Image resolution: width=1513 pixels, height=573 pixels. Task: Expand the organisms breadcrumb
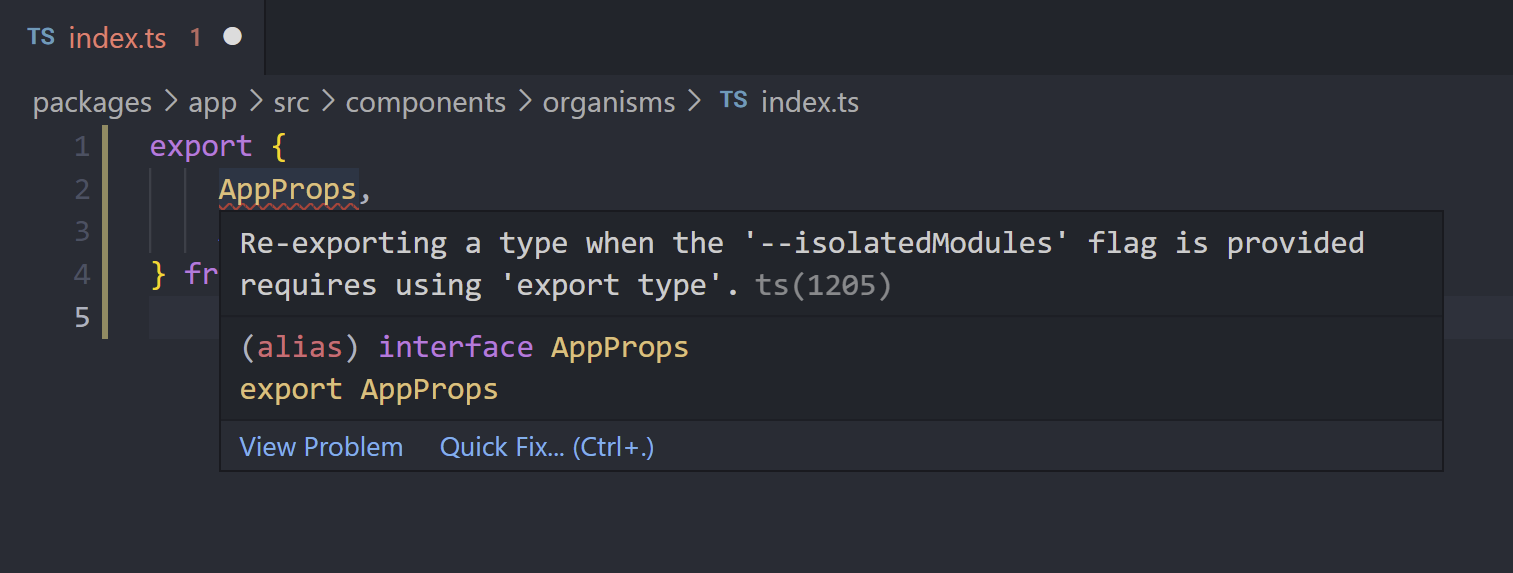pos(609,102)
